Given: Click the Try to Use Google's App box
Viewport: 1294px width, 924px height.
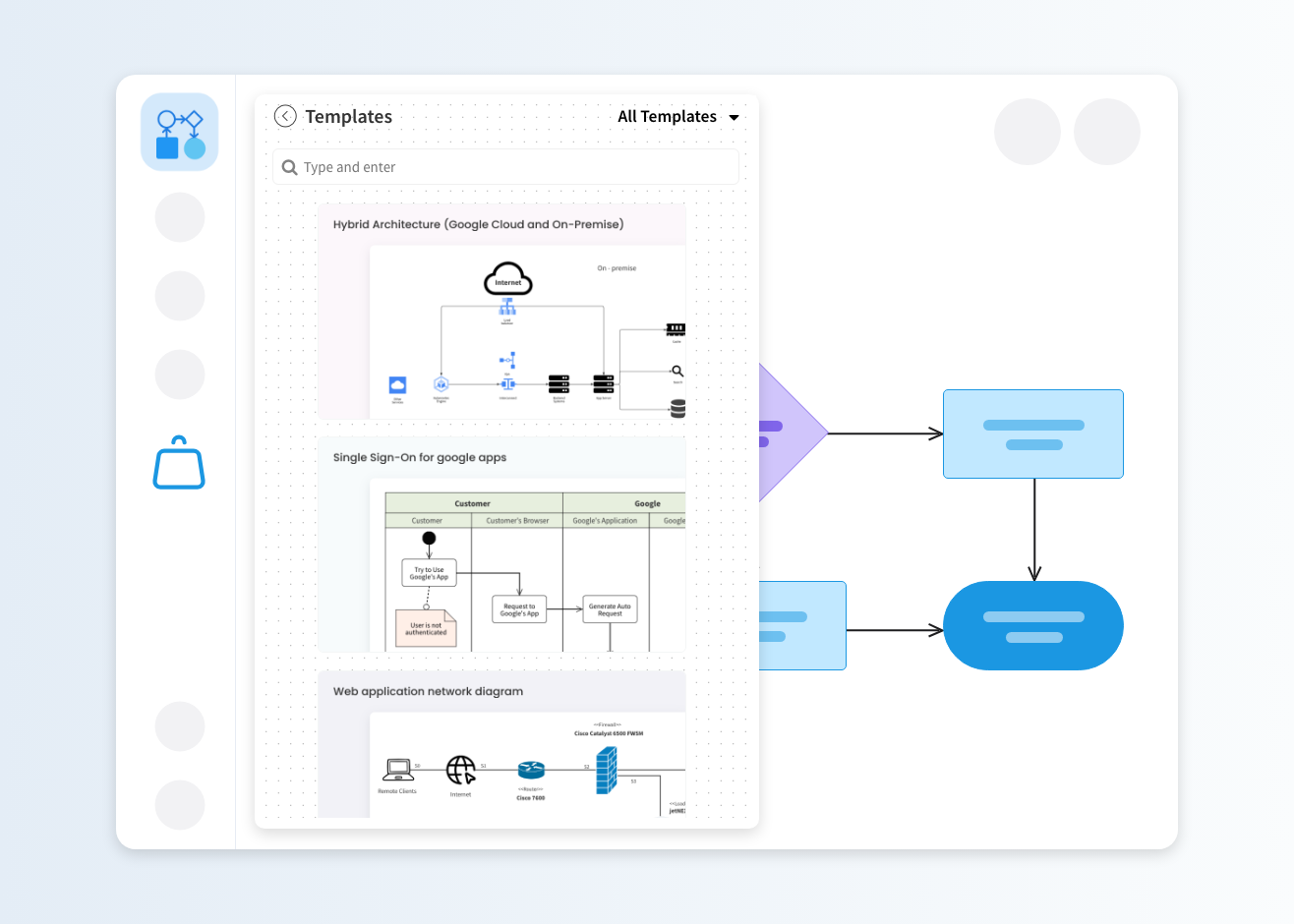Looking at the screenshot, I should coord(429,573).
